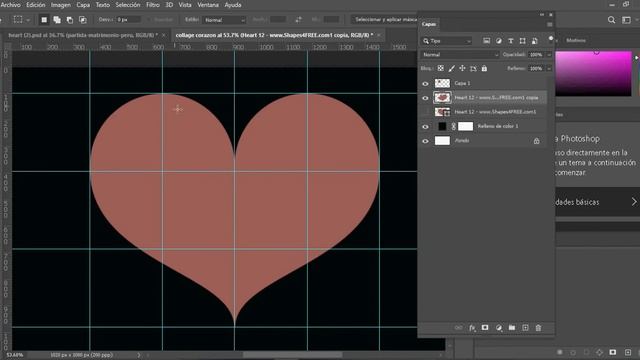Click the padlock on the Fondo layer
640x360 pixels.
(x=536, y=141)
